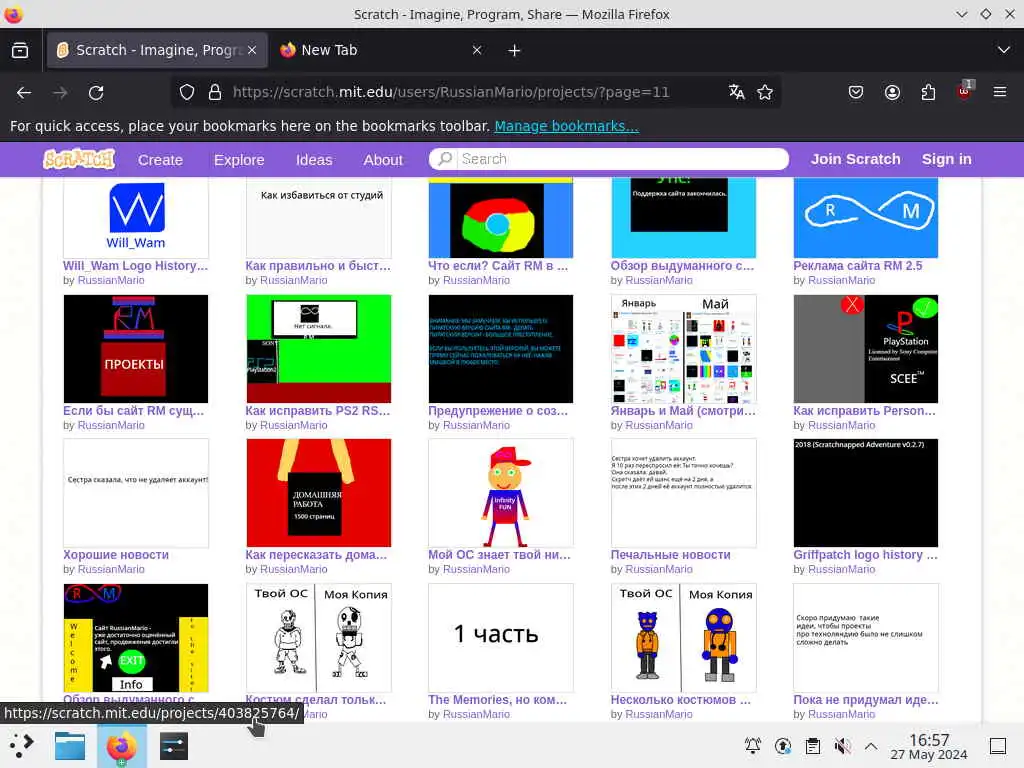Open the PlayStation SCEE project thumbnail
This screenshot has width=1024, height=768.
(866, 349)
